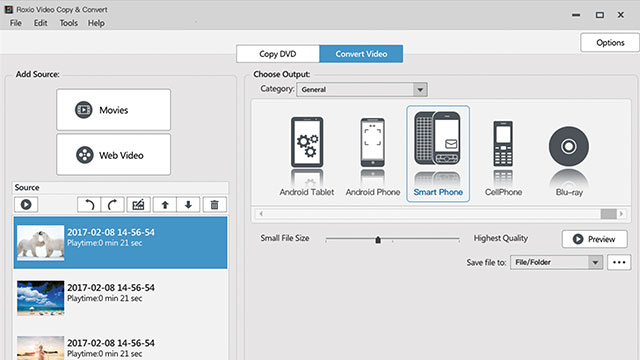Open the File menu
Image resolution: width=640 pixels, height=360 pixels.
(x=16, y=23)
